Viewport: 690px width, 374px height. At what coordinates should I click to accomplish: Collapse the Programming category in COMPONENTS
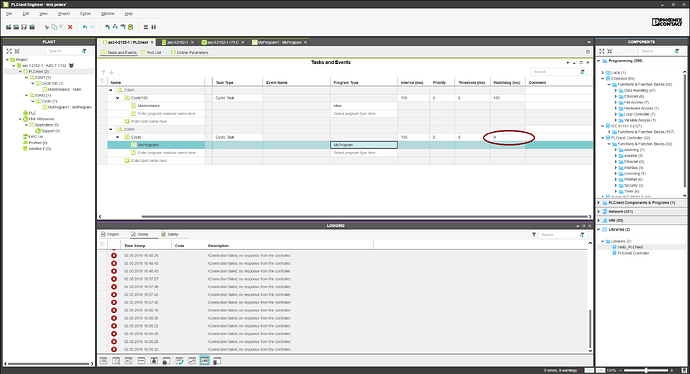tap(599, 61)
